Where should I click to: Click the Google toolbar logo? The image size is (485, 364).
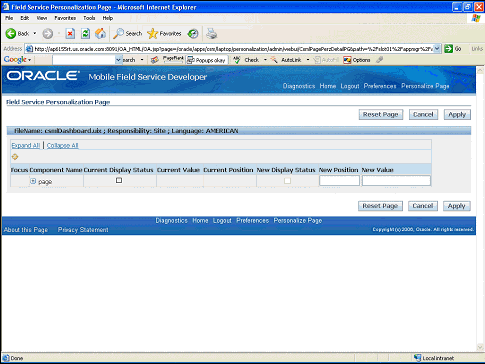point(15,60)
